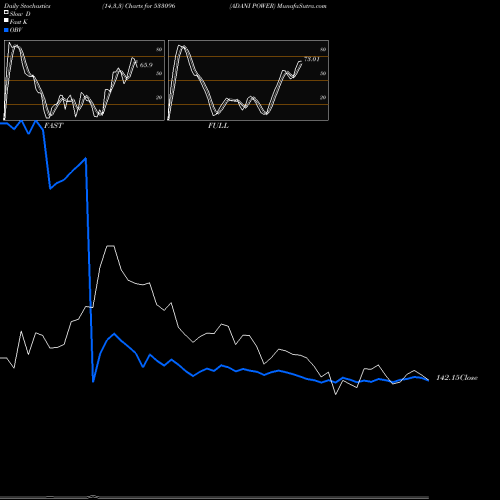Click the FULL chart label
This screenshot has height=500, width=500.
click(218, 126)
